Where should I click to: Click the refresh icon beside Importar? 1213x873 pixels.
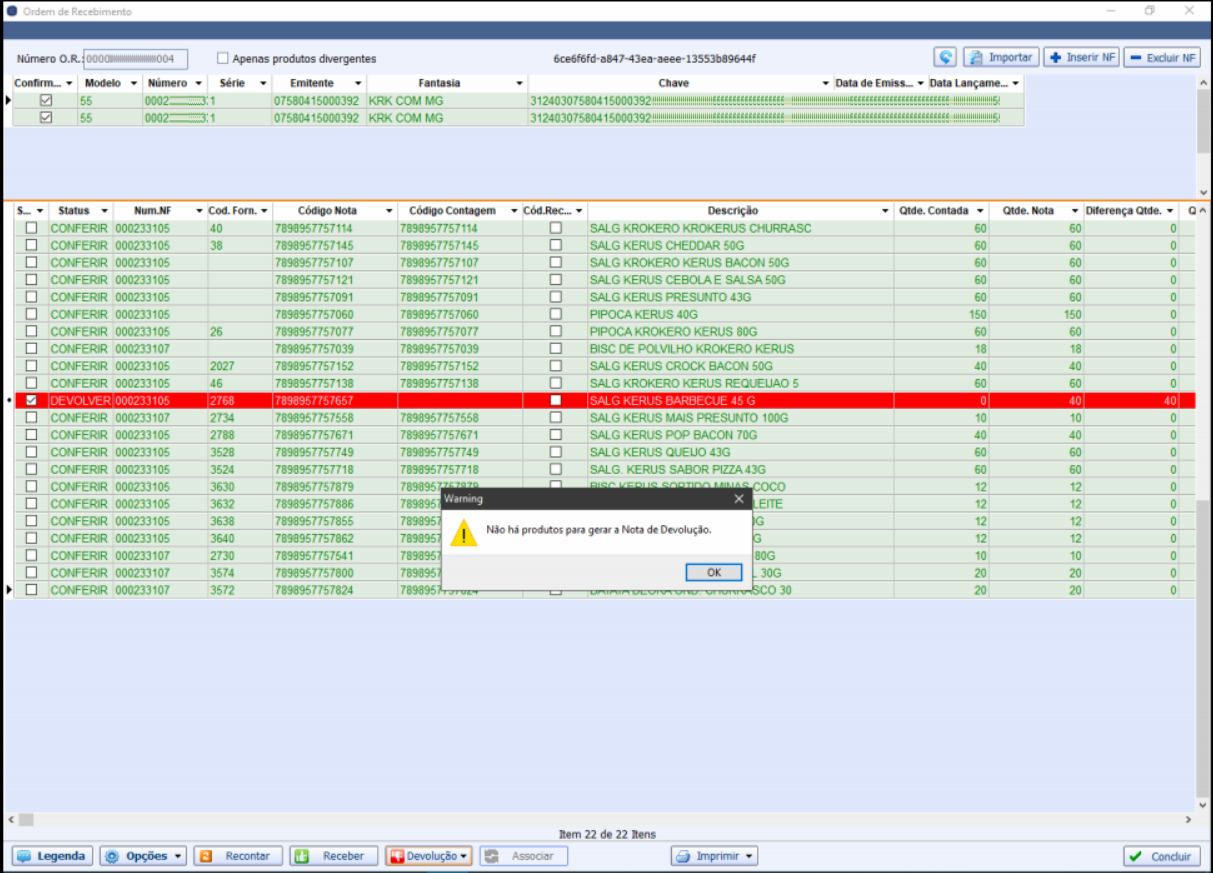click(945, 58)
